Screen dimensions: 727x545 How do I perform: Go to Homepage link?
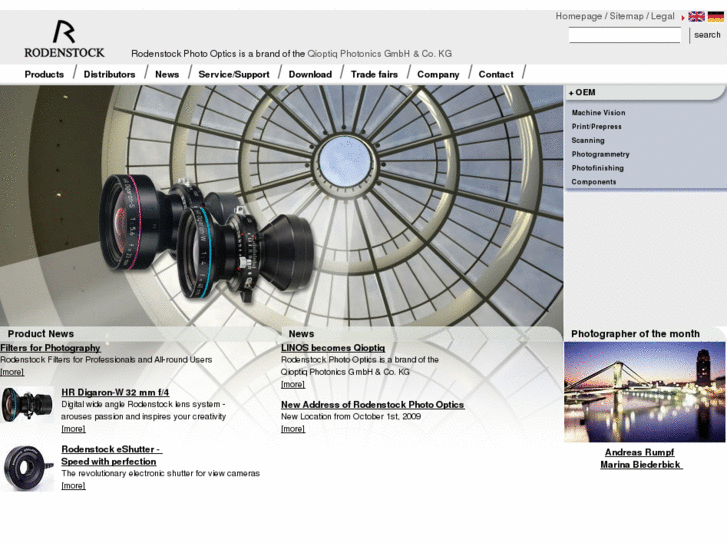coord(579,16)
